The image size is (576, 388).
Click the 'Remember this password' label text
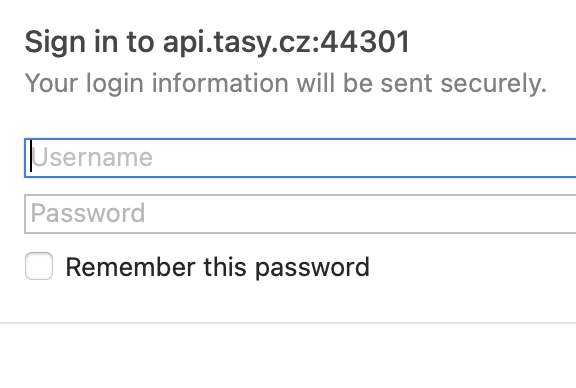tap(217, 267)
